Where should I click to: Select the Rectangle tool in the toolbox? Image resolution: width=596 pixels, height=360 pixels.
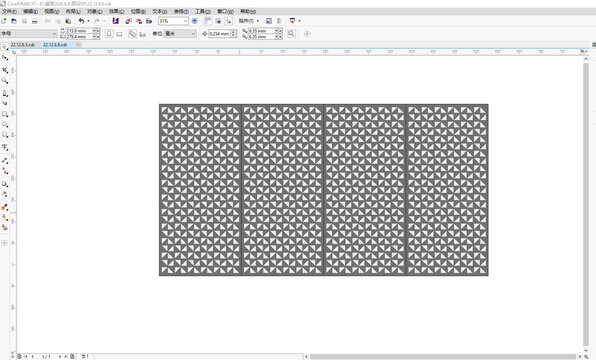pos(5,114)
